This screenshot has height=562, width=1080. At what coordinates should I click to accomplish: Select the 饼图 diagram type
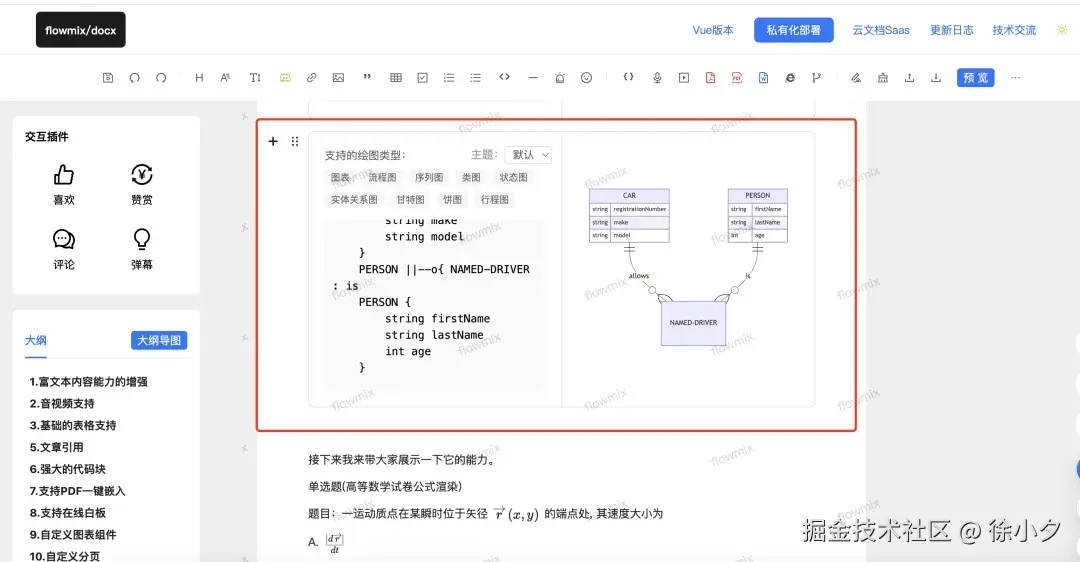click(x=453, y=200)
